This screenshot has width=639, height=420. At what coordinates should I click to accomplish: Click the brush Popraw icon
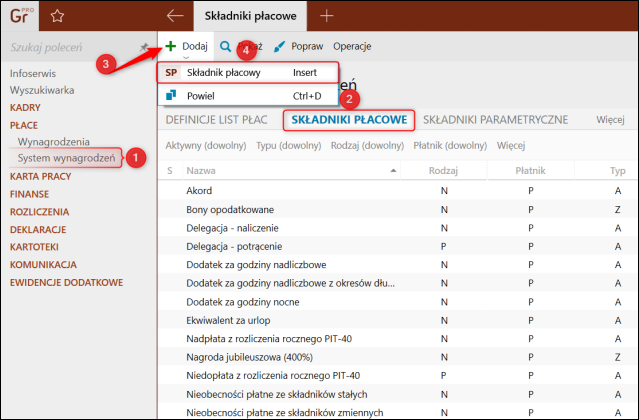279,46
